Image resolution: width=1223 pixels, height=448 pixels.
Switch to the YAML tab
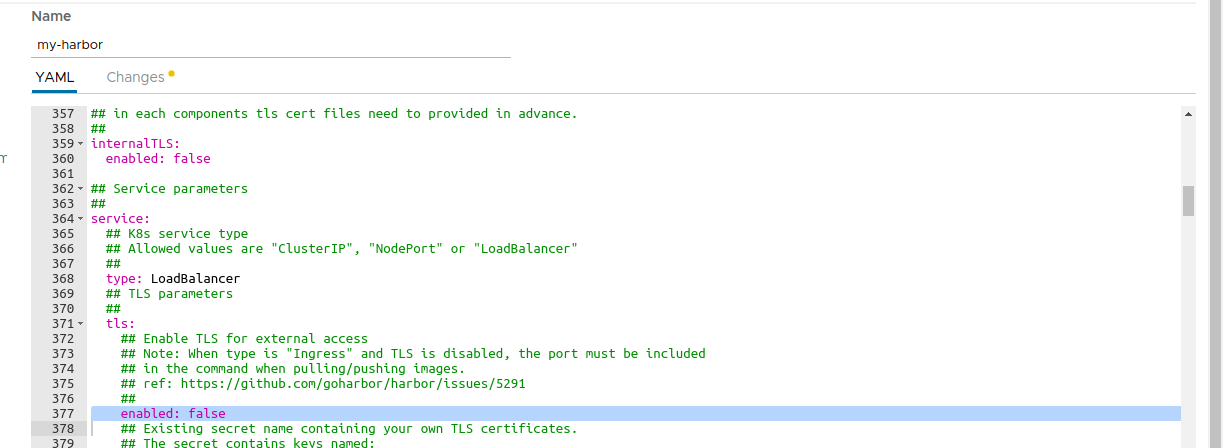(x=54, y=77)
